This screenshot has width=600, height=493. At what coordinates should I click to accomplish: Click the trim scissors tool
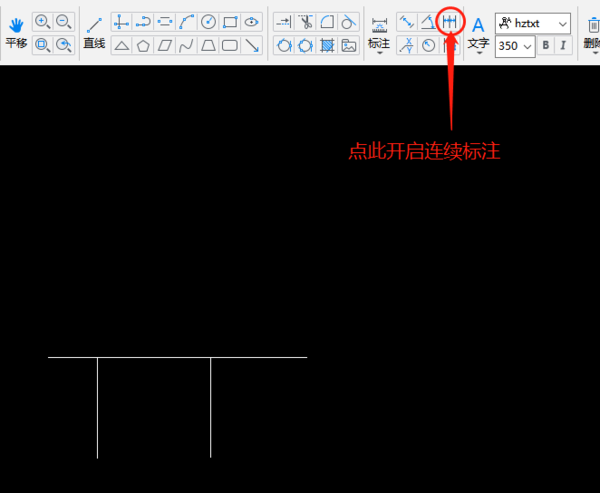305,22
